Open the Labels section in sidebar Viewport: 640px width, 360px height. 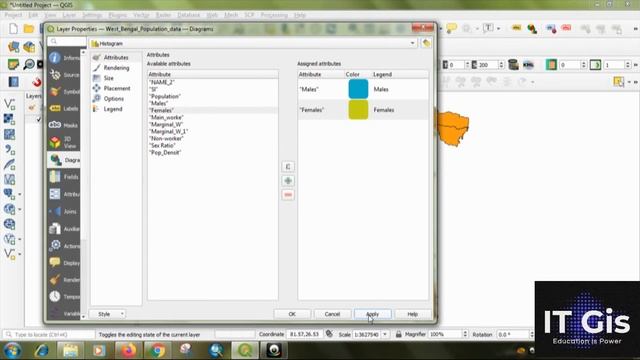pos(64,109)
